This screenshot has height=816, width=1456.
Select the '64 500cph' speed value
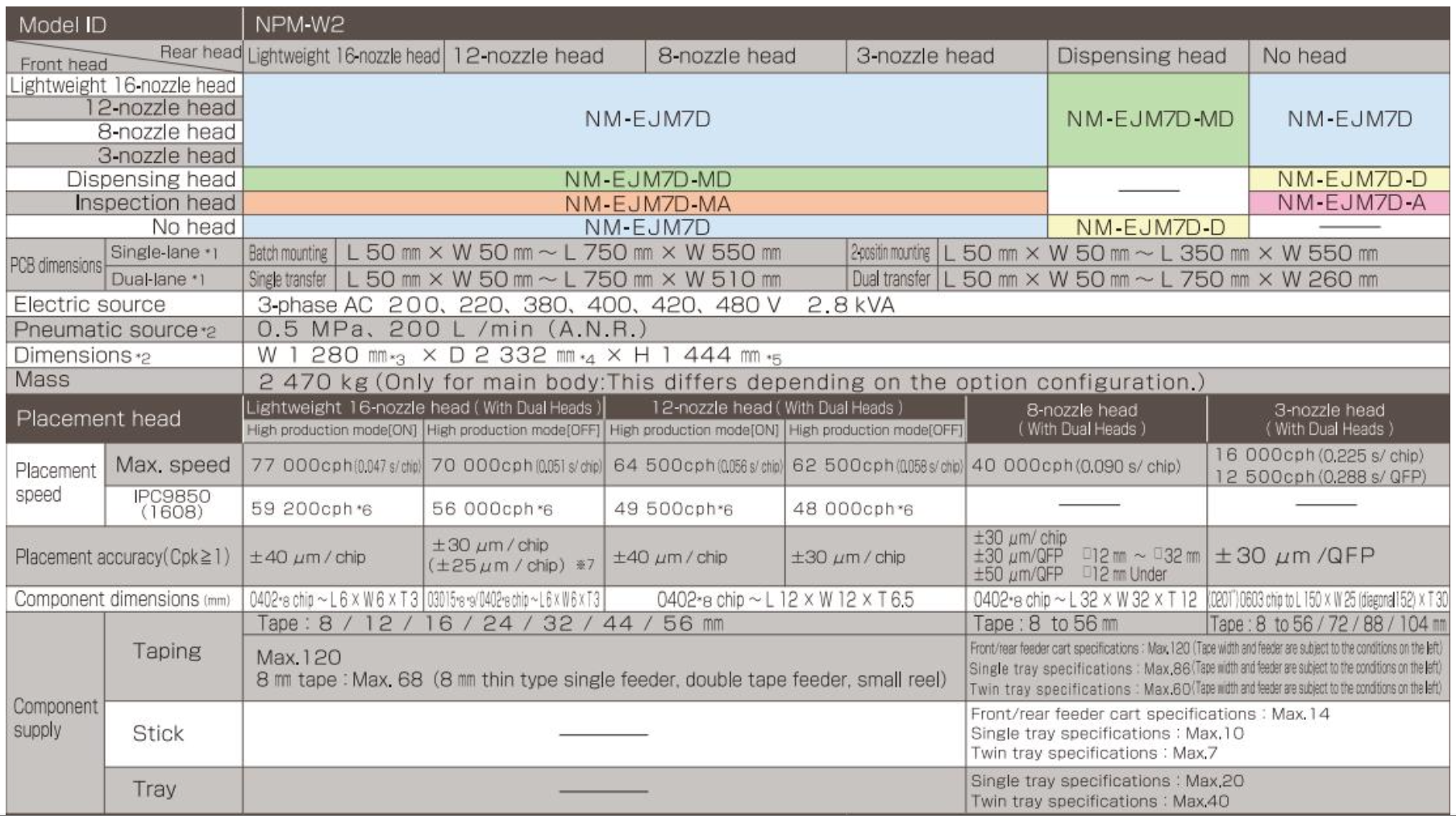pyautogui.click(x=697, y=465)
